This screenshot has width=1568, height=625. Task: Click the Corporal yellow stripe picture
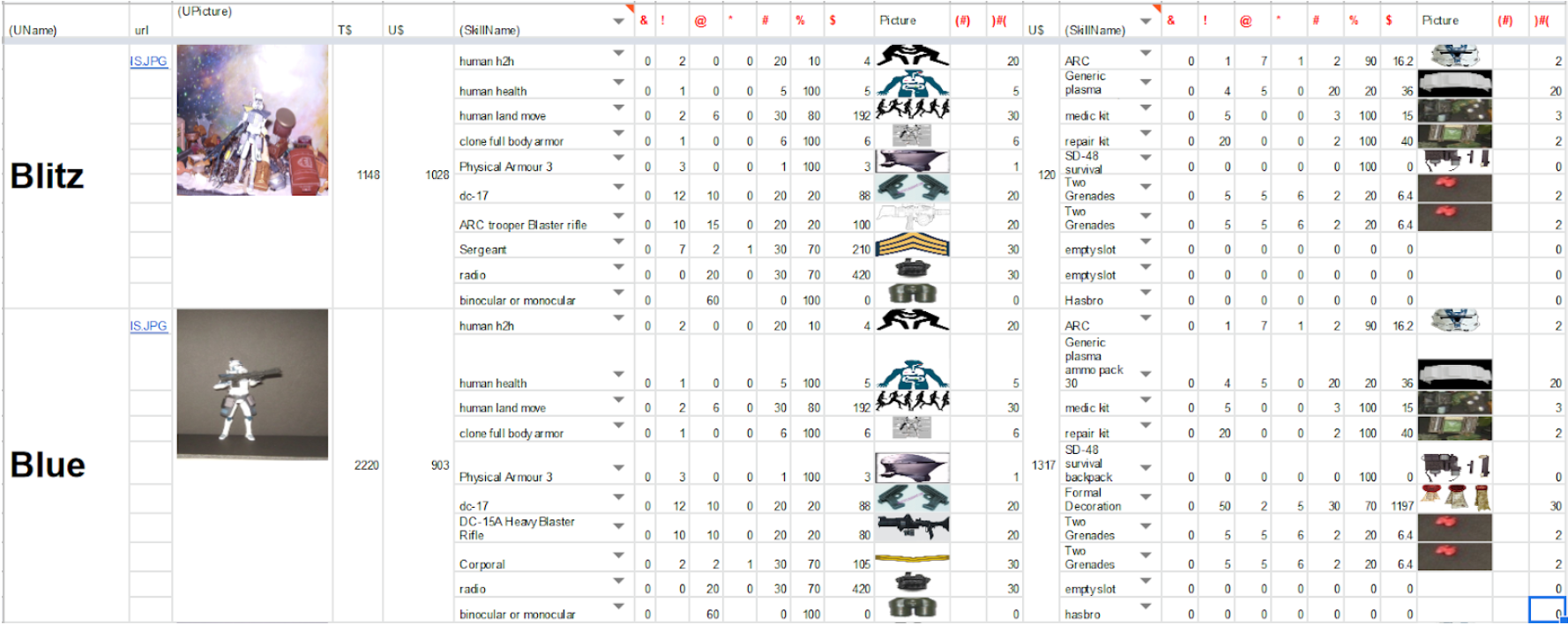pyautogui.click(x=912, y=559)
